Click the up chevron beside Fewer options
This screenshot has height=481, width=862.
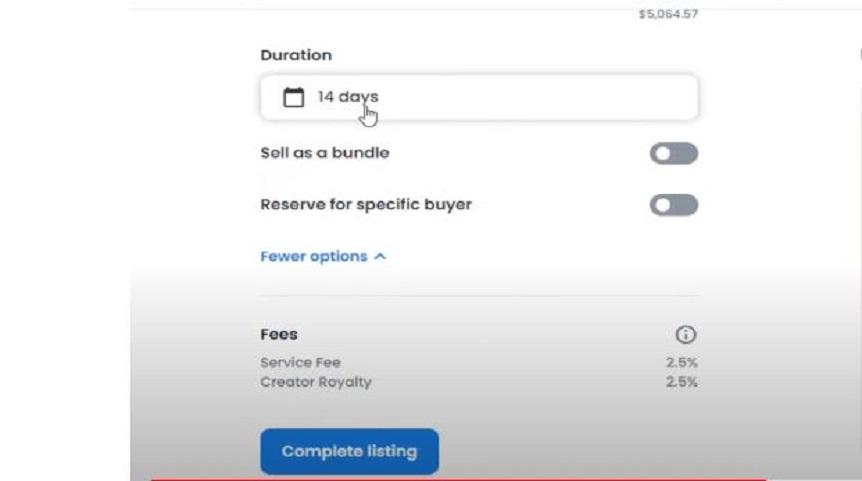pos(380,257)
